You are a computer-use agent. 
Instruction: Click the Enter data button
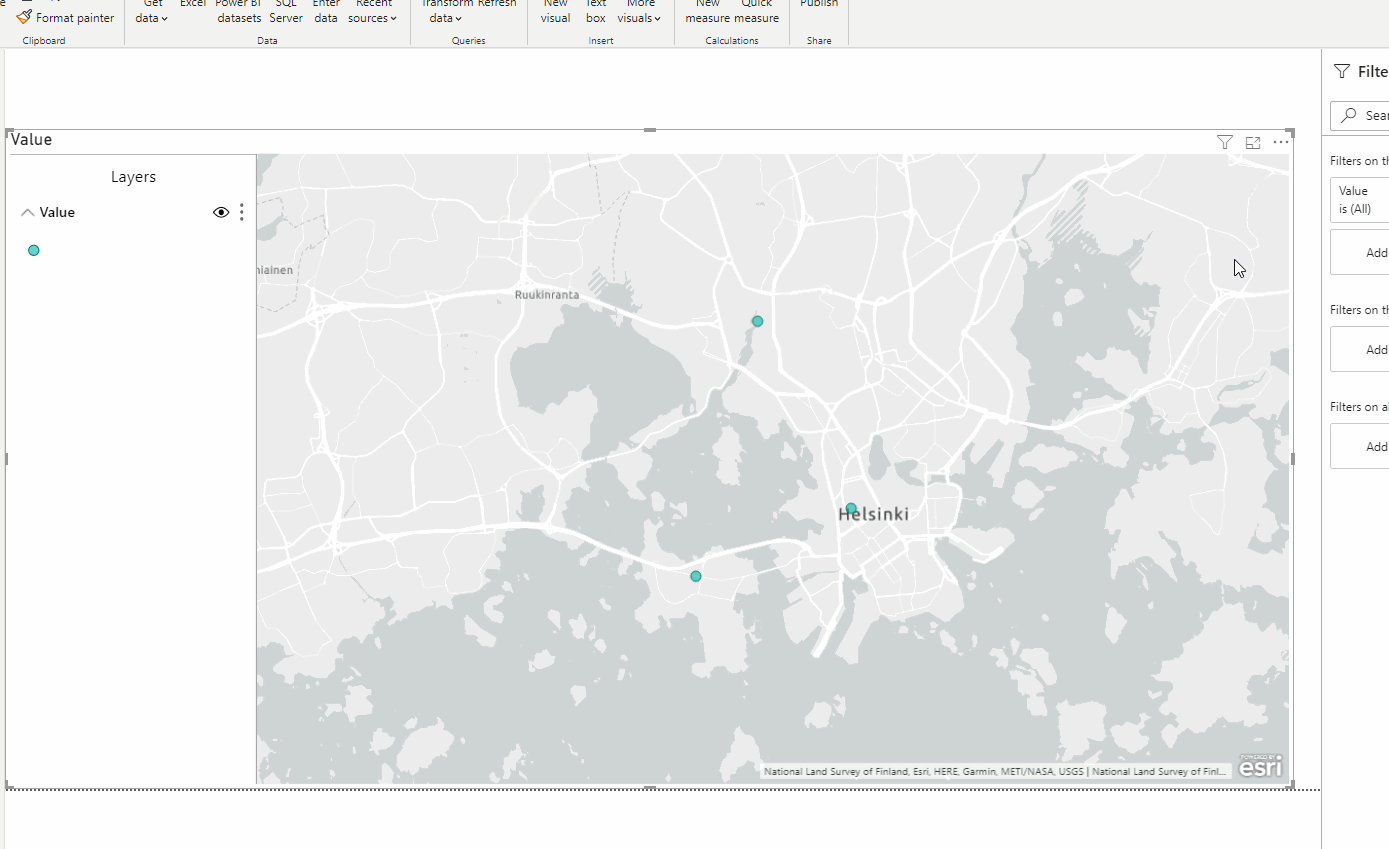coord(326,12)
